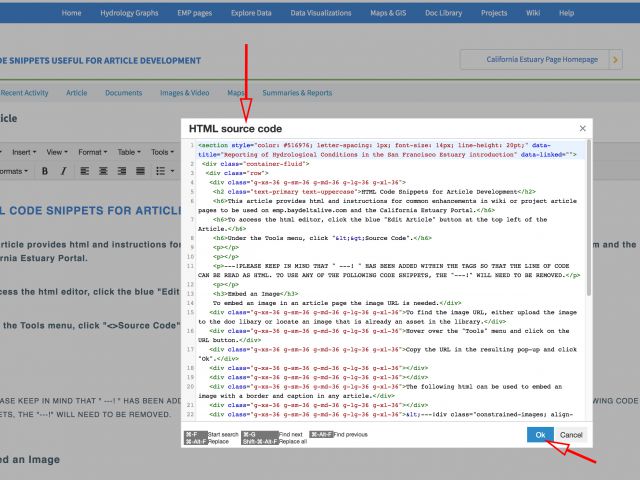Screen dimensions: 640x480
Task: Open the View menu in the editor
Action: coord(57,152)
